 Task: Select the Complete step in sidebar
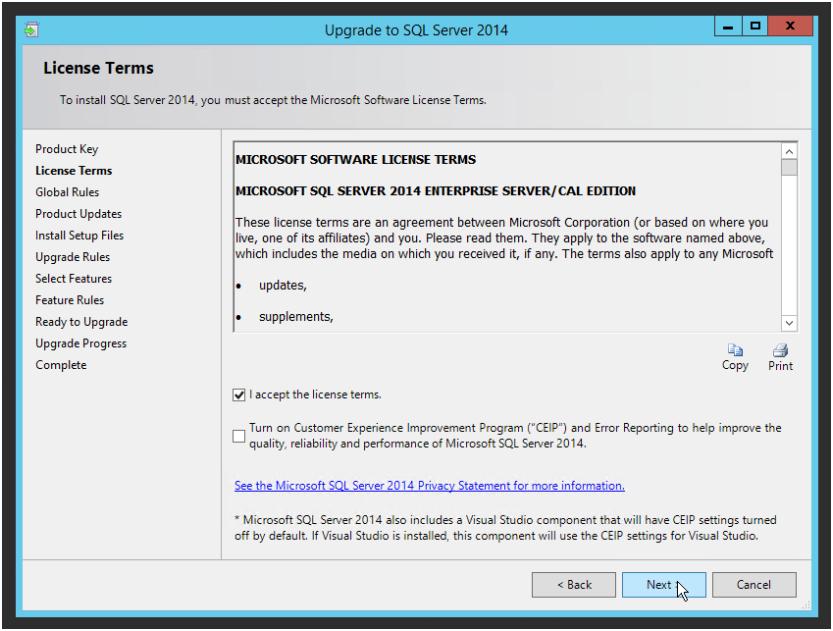[x=61, y=365]
